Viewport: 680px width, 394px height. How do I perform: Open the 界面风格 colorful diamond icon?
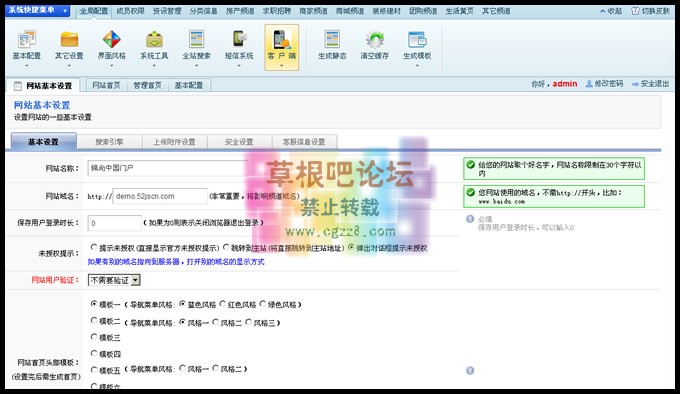(x=111, y=39)
